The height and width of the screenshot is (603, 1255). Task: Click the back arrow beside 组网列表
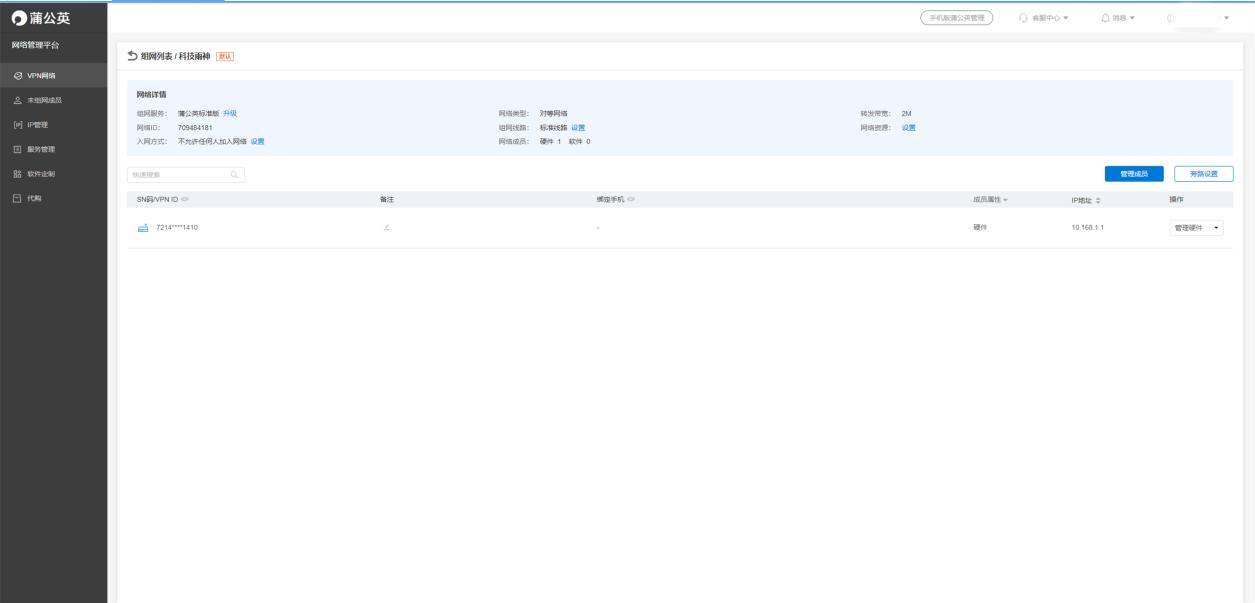(133, 56)
